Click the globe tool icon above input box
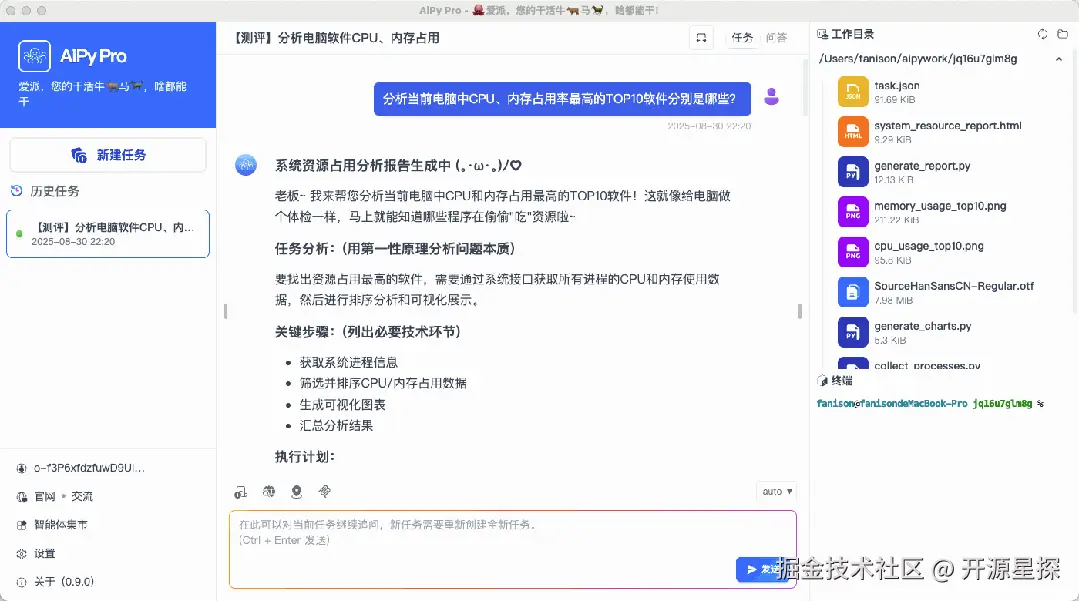The height and width of the screenshot is (601, 1079). click(269, 492)
